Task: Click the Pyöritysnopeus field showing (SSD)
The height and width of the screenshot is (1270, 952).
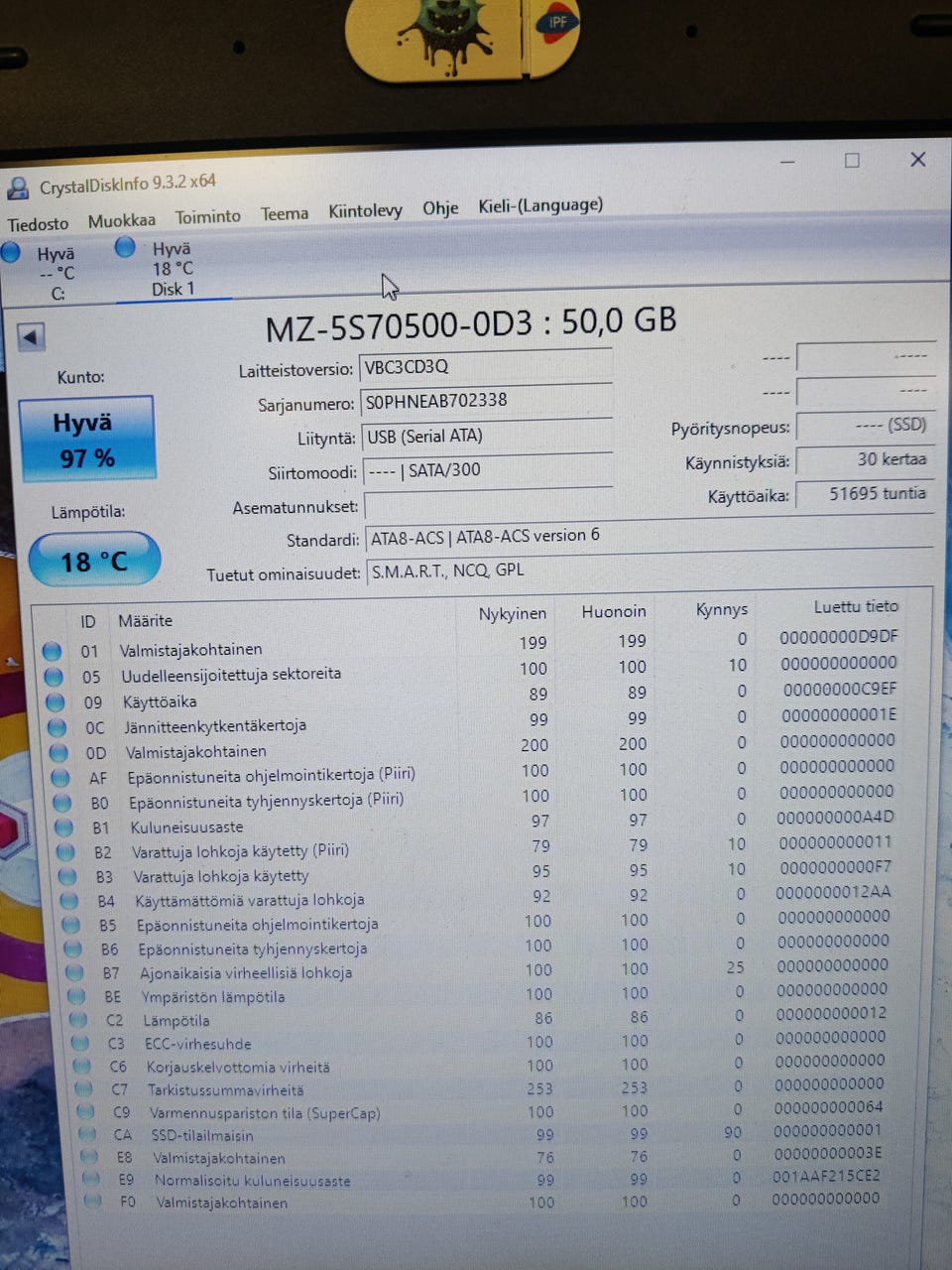Action: pyautogui.click(x=866, y=426)
